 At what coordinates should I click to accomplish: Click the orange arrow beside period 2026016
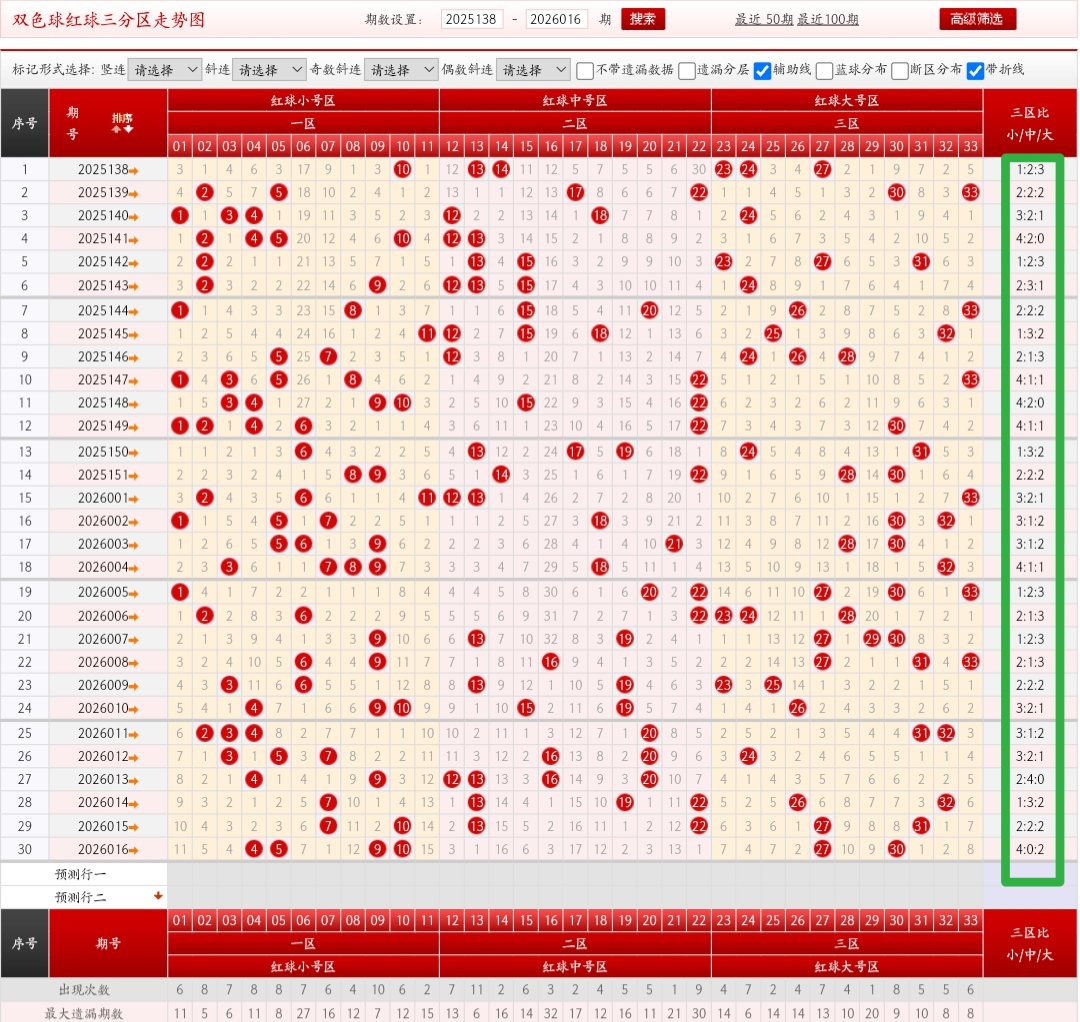coord(134,851)
